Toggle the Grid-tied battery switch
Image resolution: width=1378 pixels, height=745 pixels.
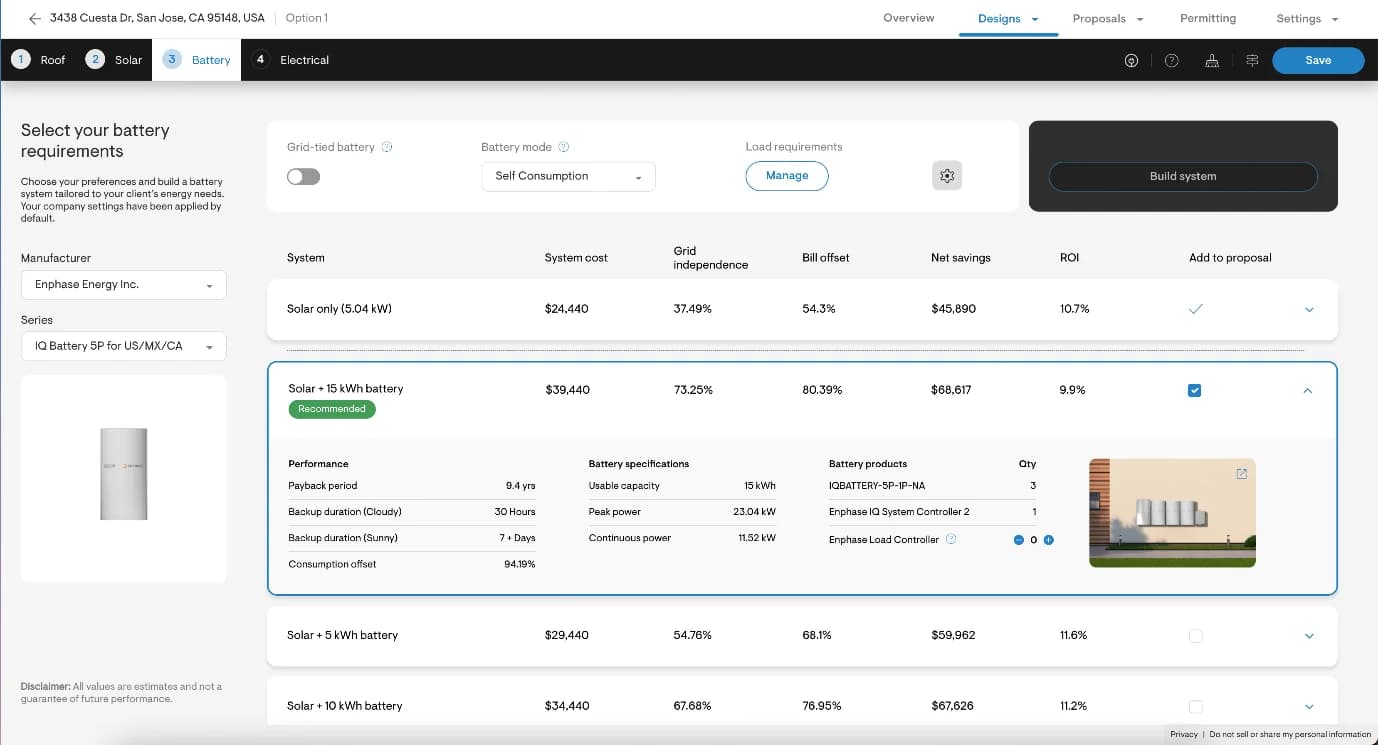(x=303, y=177)
